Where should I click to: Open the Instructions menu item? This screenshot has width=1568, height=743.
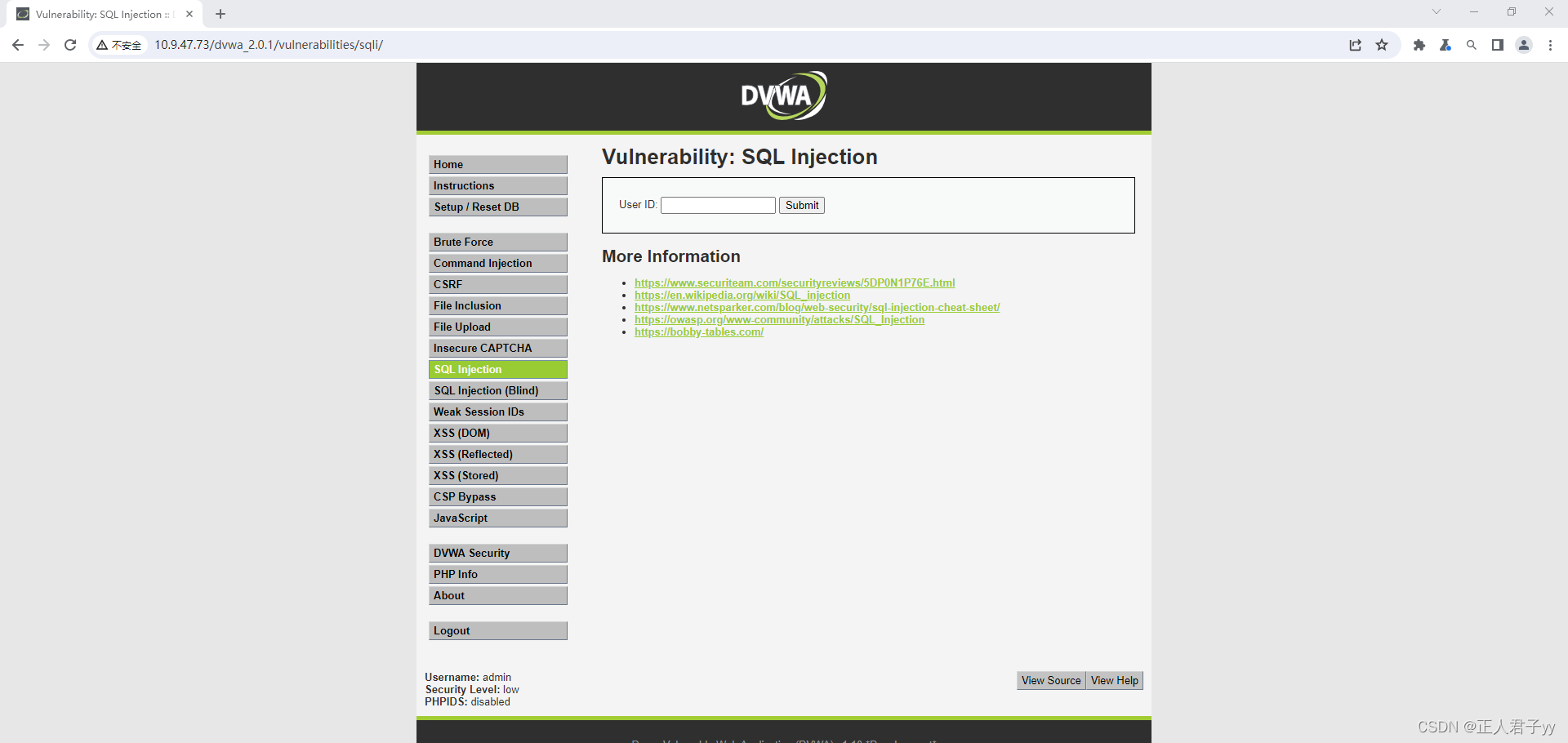498,185
